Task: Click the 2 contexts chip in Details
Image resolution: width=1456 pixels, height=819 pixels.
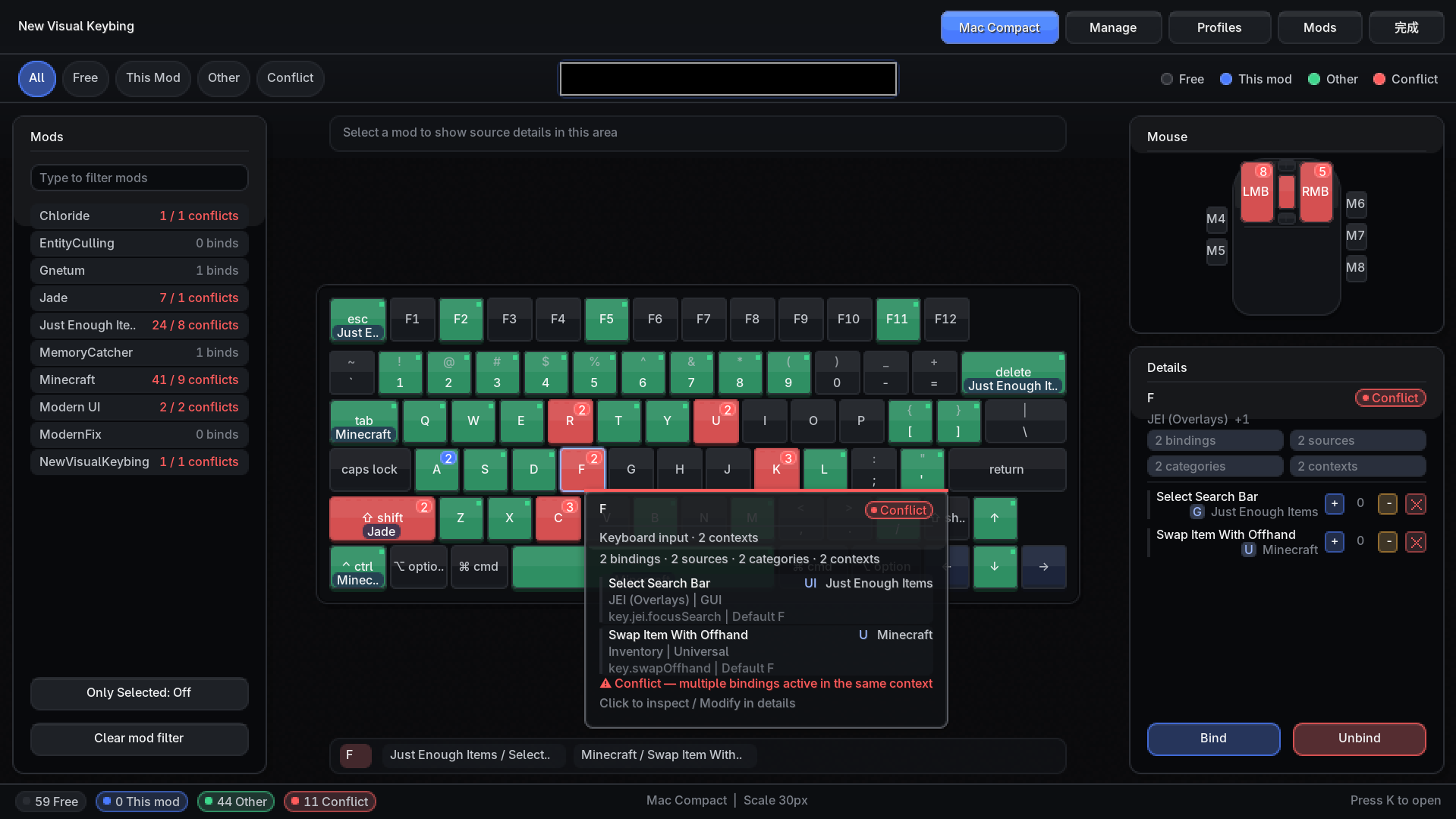Action: pos(1358,467)
